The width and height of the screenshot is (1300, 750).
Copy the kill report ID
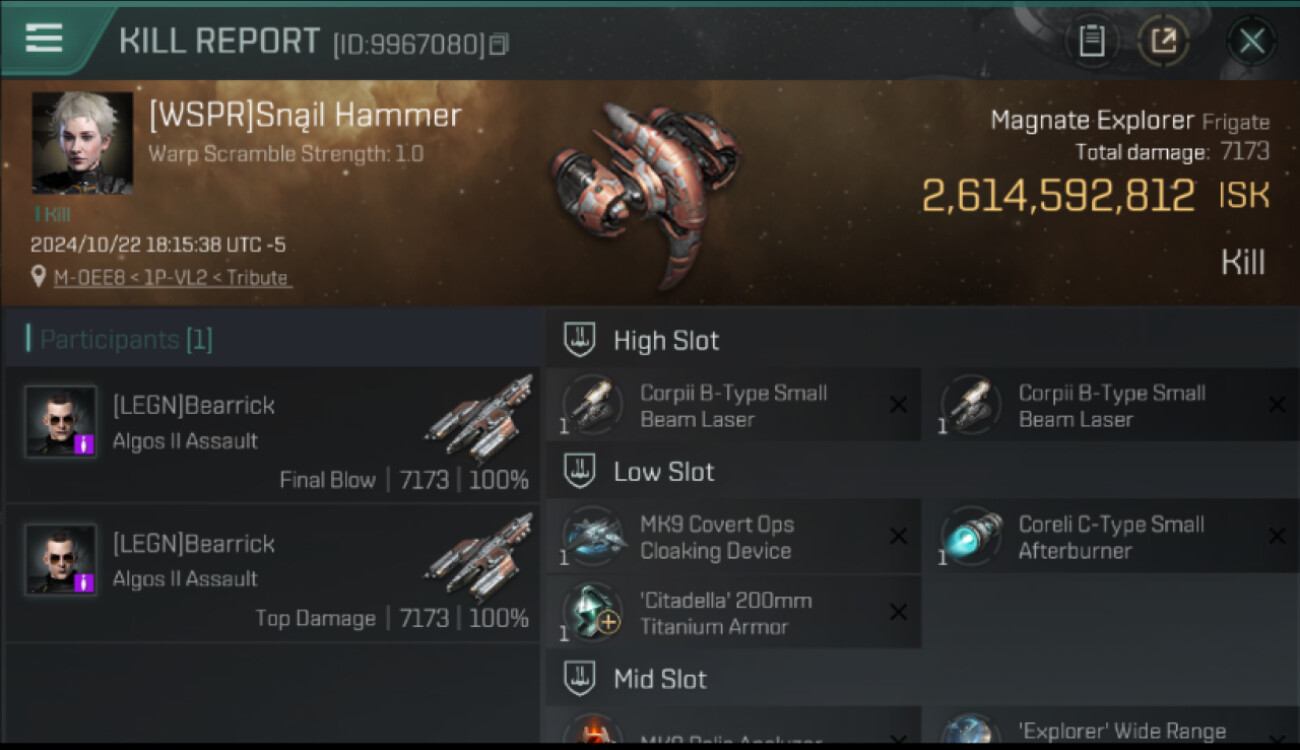(x=498, y=44)
